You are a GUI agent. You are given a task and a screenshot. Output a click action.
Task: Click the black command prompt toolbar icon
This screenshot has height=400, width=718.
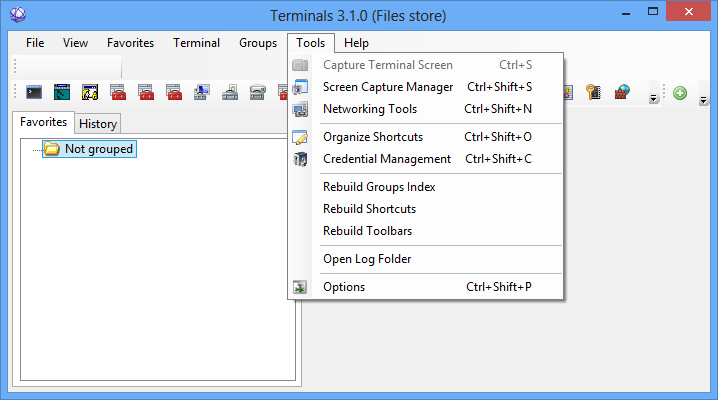point(34,93)
